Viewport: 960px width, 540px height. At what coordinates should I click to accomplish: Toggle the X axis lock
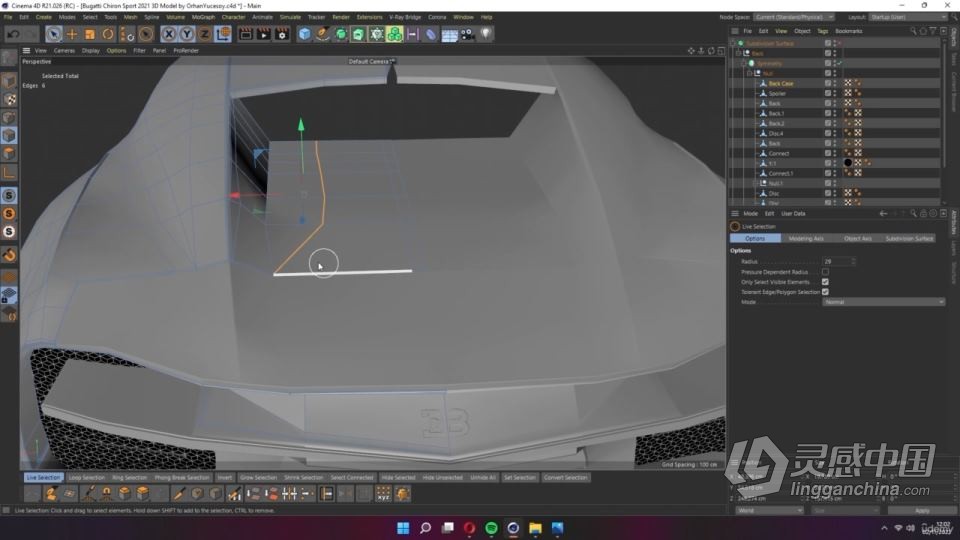[x=169, y=34]
